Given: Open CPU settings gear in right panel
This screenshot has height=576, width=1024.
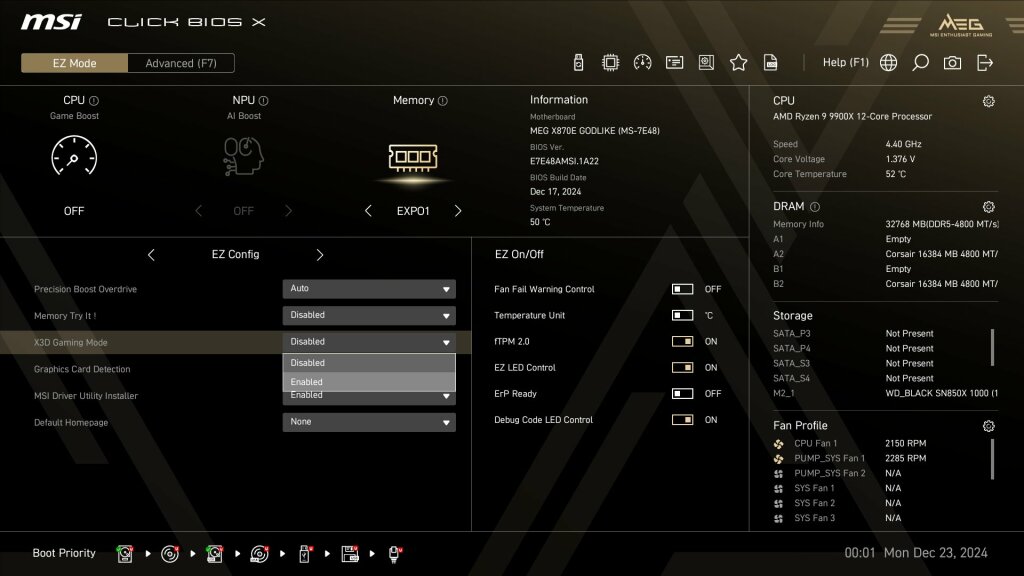Looking at the screenshot, I should pyautogui.click(x=989, y=101).
